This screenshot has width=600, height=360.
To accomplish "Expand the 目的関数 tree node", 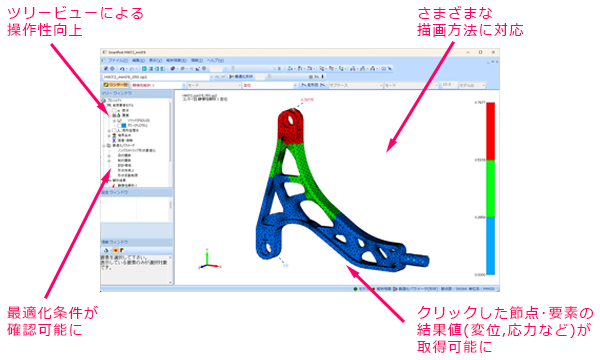I will point(109,156).
